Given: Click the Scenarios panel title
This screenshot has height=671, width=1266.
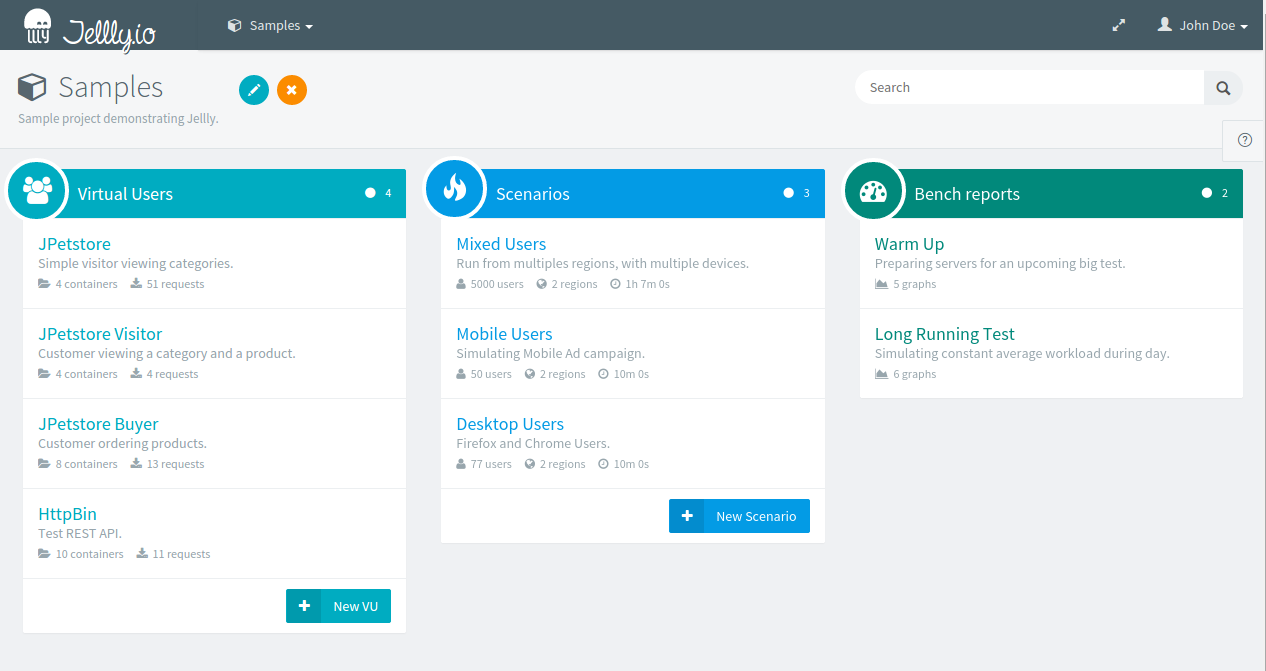Looking at the screenshot, I should tap(533, 194).
